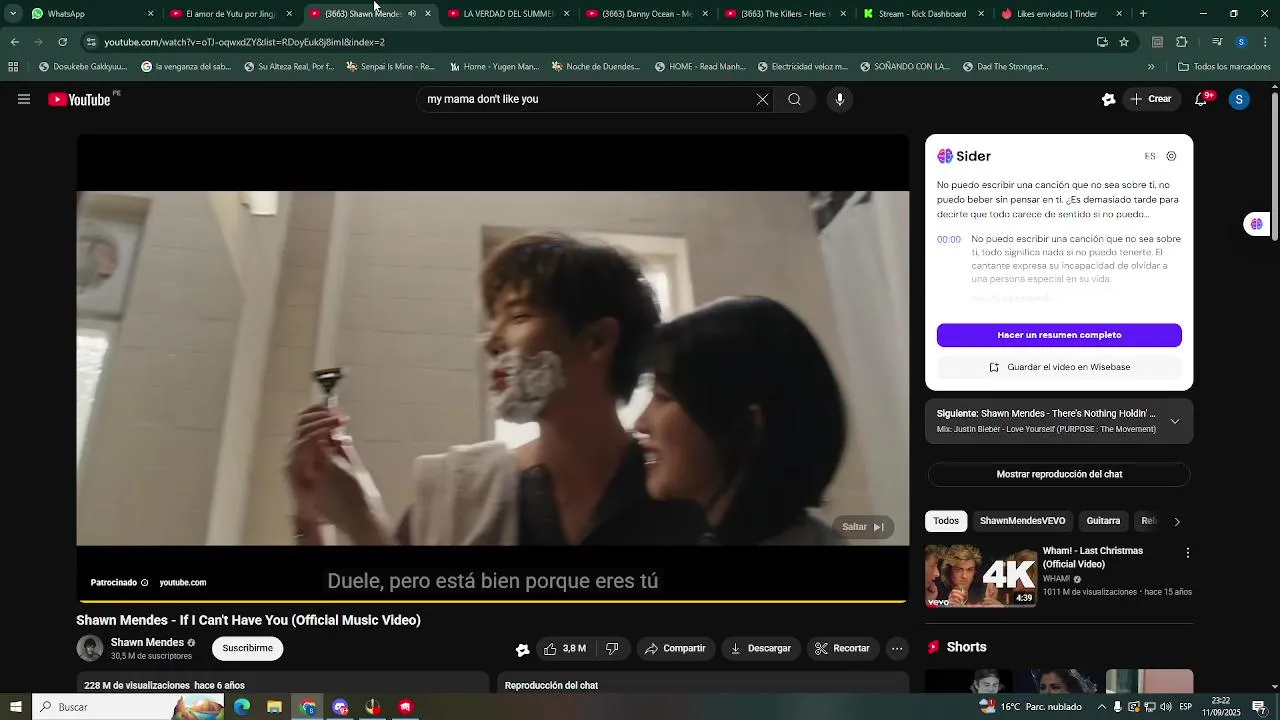
Task: Bookmark this page with the star
Action: tap(1124, 42)
